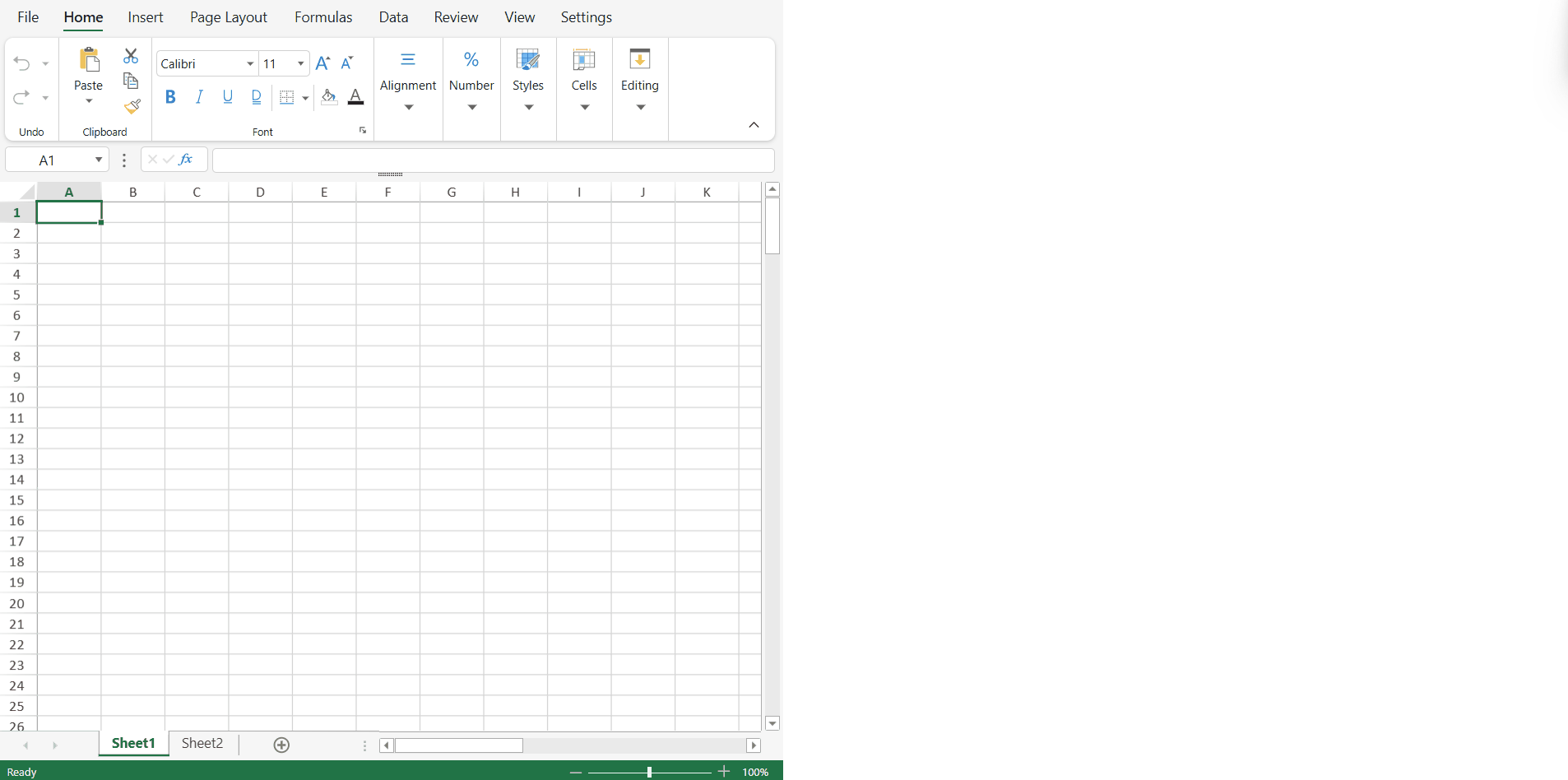Increase font size with the larger A icon

[x=322, y=63]
